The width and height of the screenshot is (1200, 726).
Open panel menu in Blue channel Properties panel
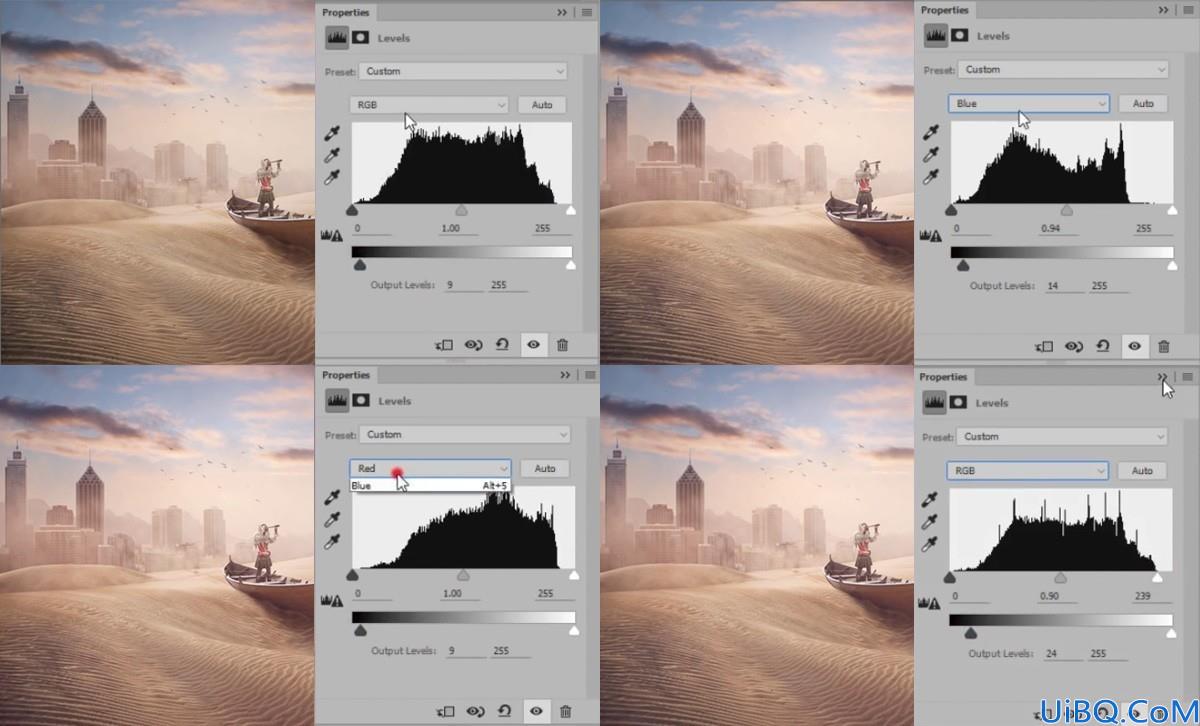click(1188, 10)
